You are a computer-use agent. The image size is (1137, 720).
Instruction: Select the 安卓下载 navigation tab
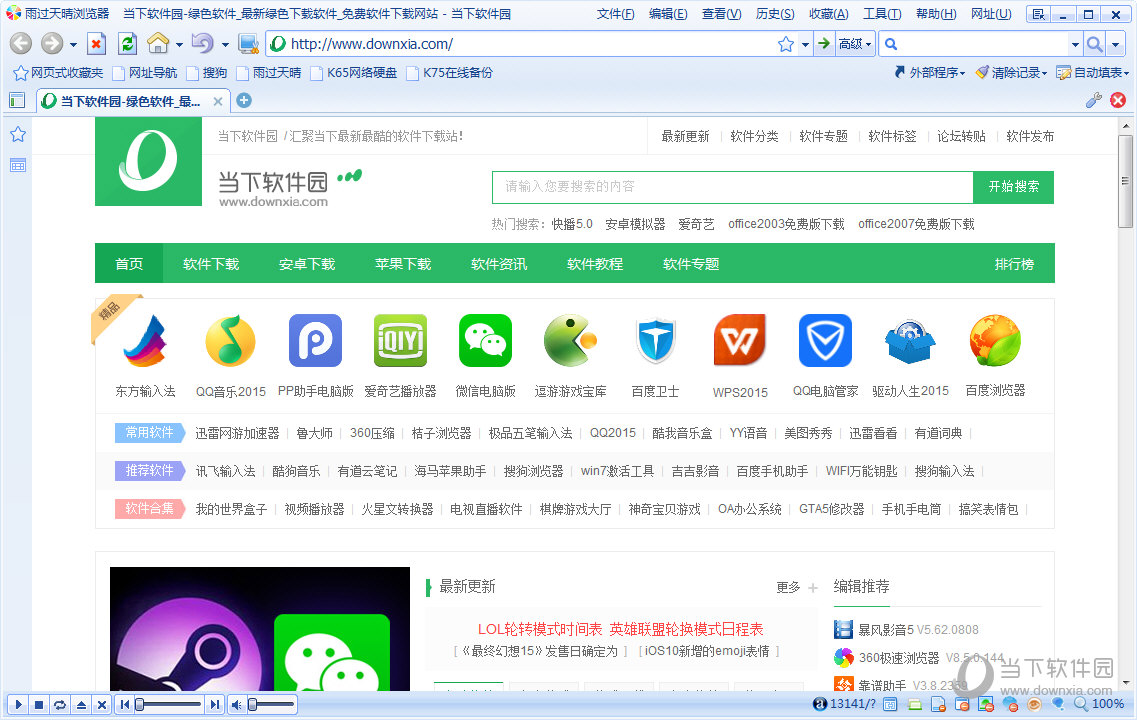tap(307, 264)
